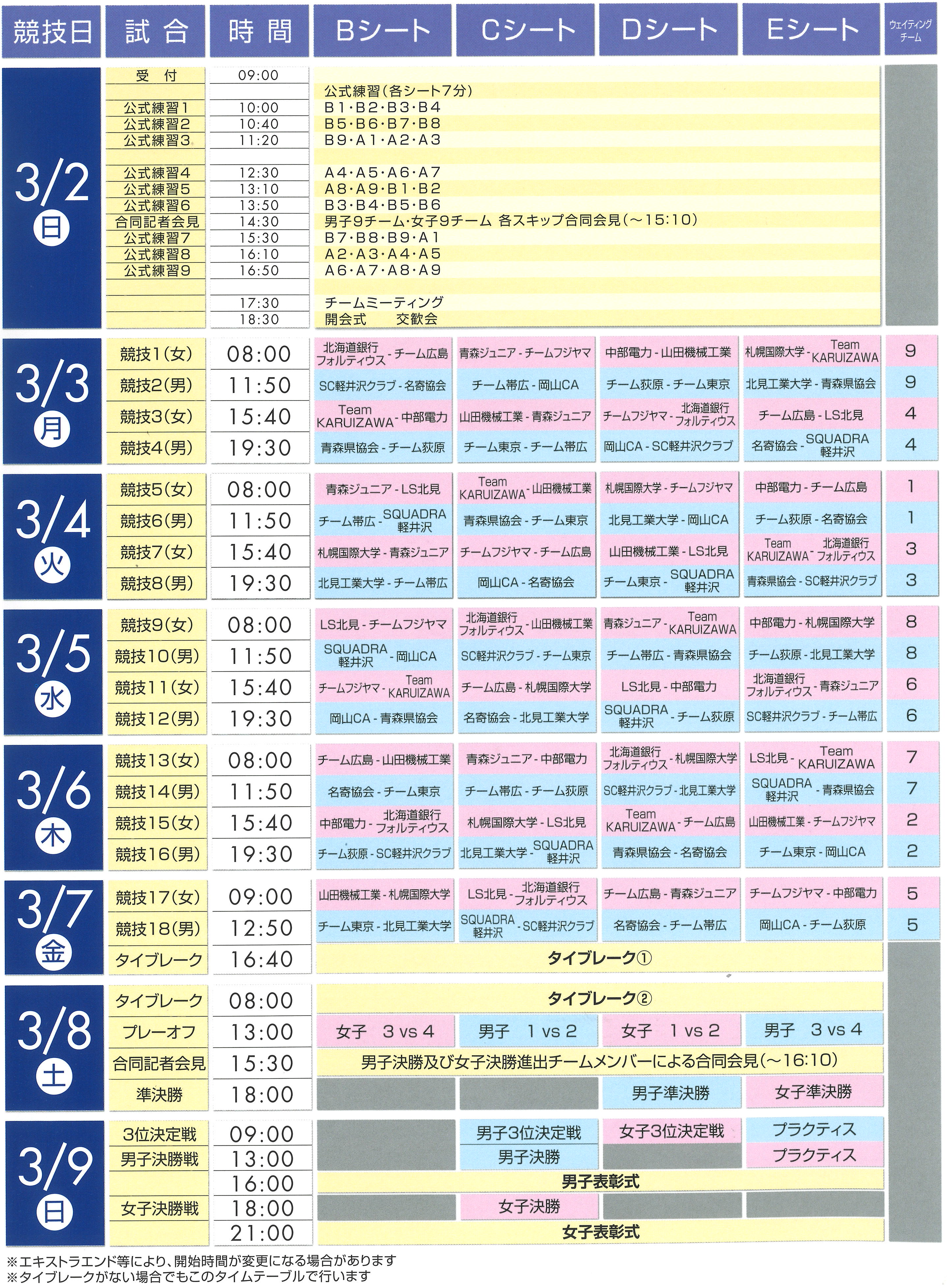Click match SC軽井沢クラブ - 名寄協会

coord(383,385)
